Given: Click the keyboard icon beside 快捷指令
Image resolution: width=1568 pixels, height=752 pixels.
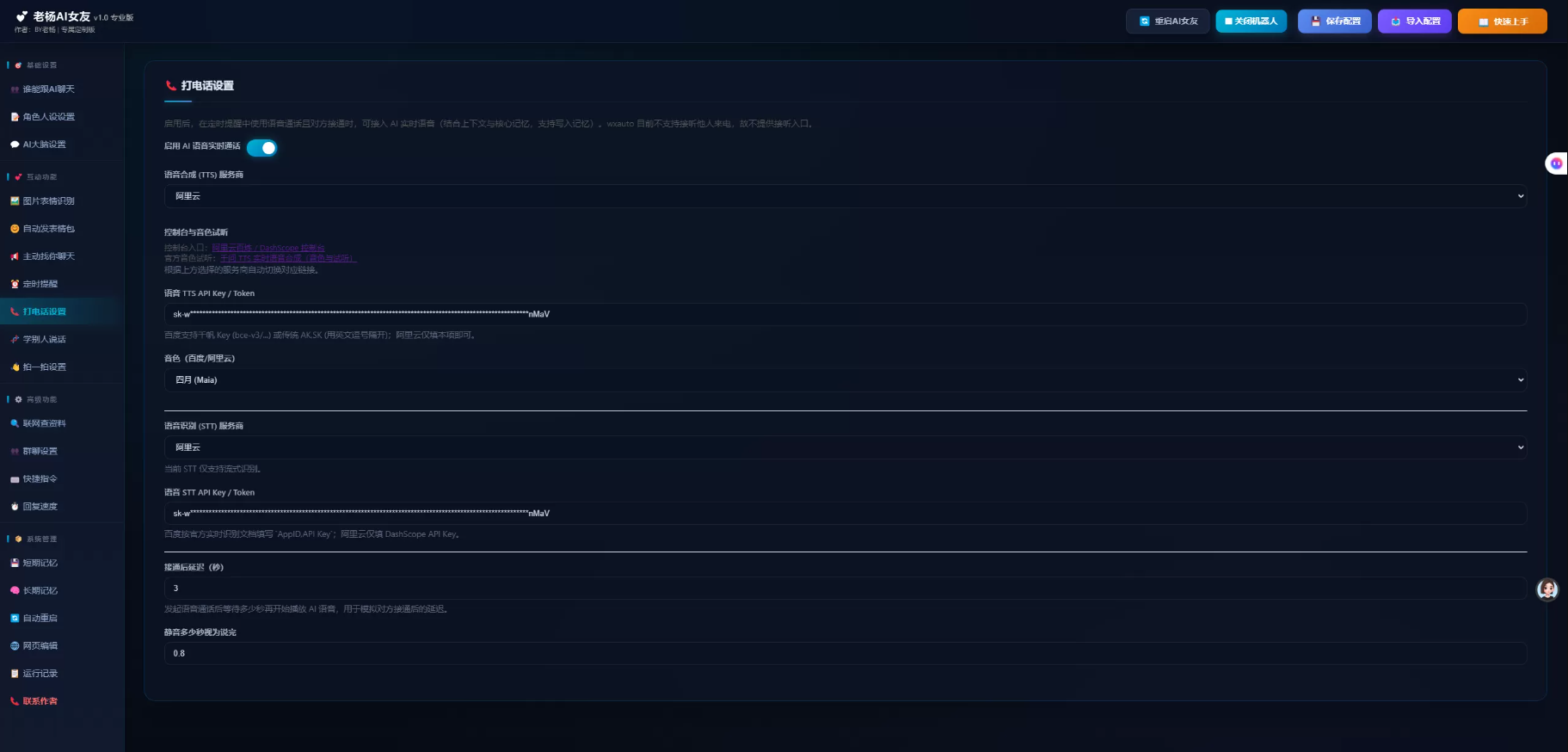Looking at the screenshot, I should point(15,479).
